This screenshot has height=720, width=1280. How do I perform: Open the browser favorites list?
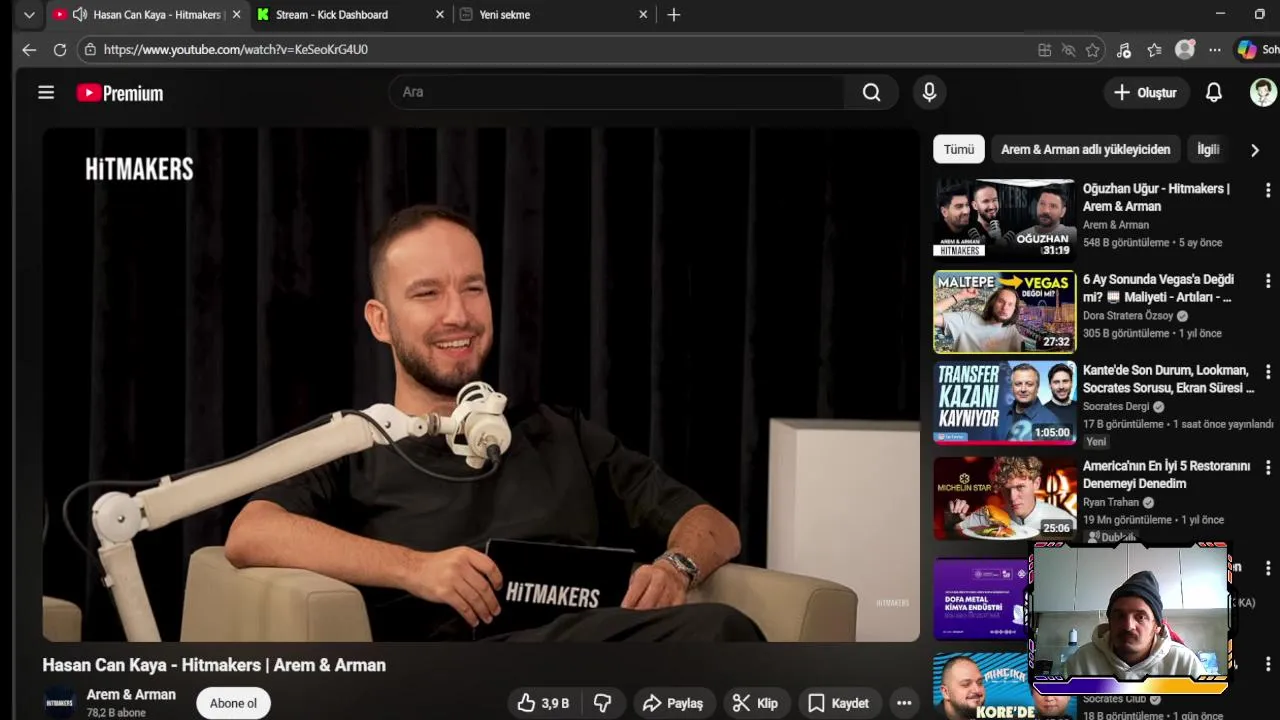tap(1154, 50)
